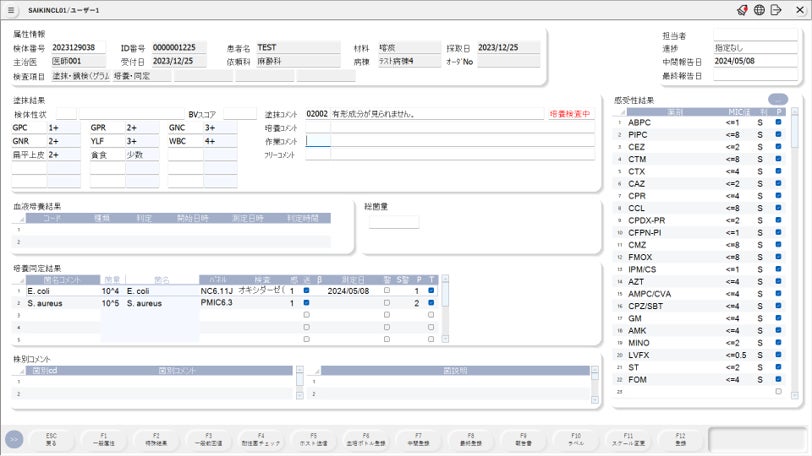Screen dimensions: 812x456
Task: Click the F3 function button
Action: pyautogui.click(x=208, y=439)
